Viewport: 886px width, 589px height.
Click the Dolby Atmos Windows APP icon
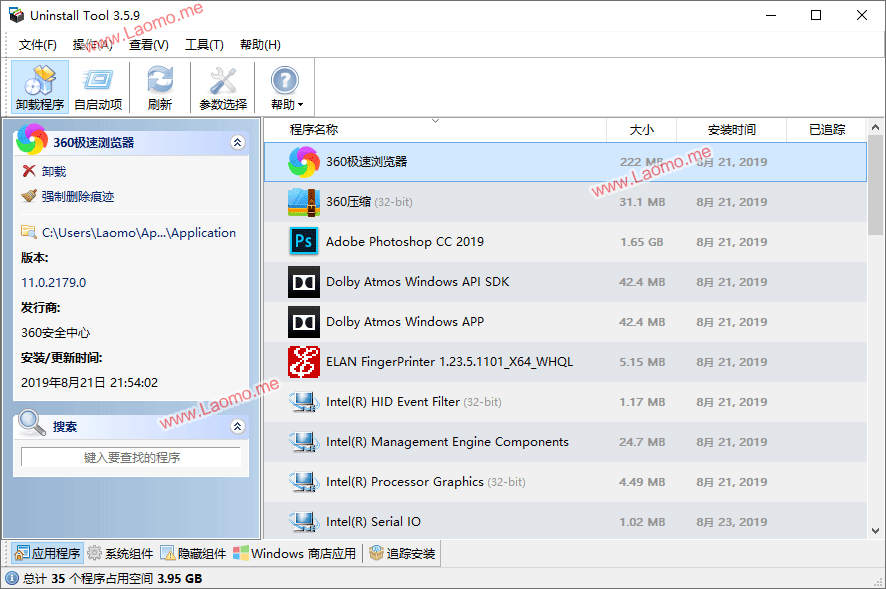(x=304, y=322)
